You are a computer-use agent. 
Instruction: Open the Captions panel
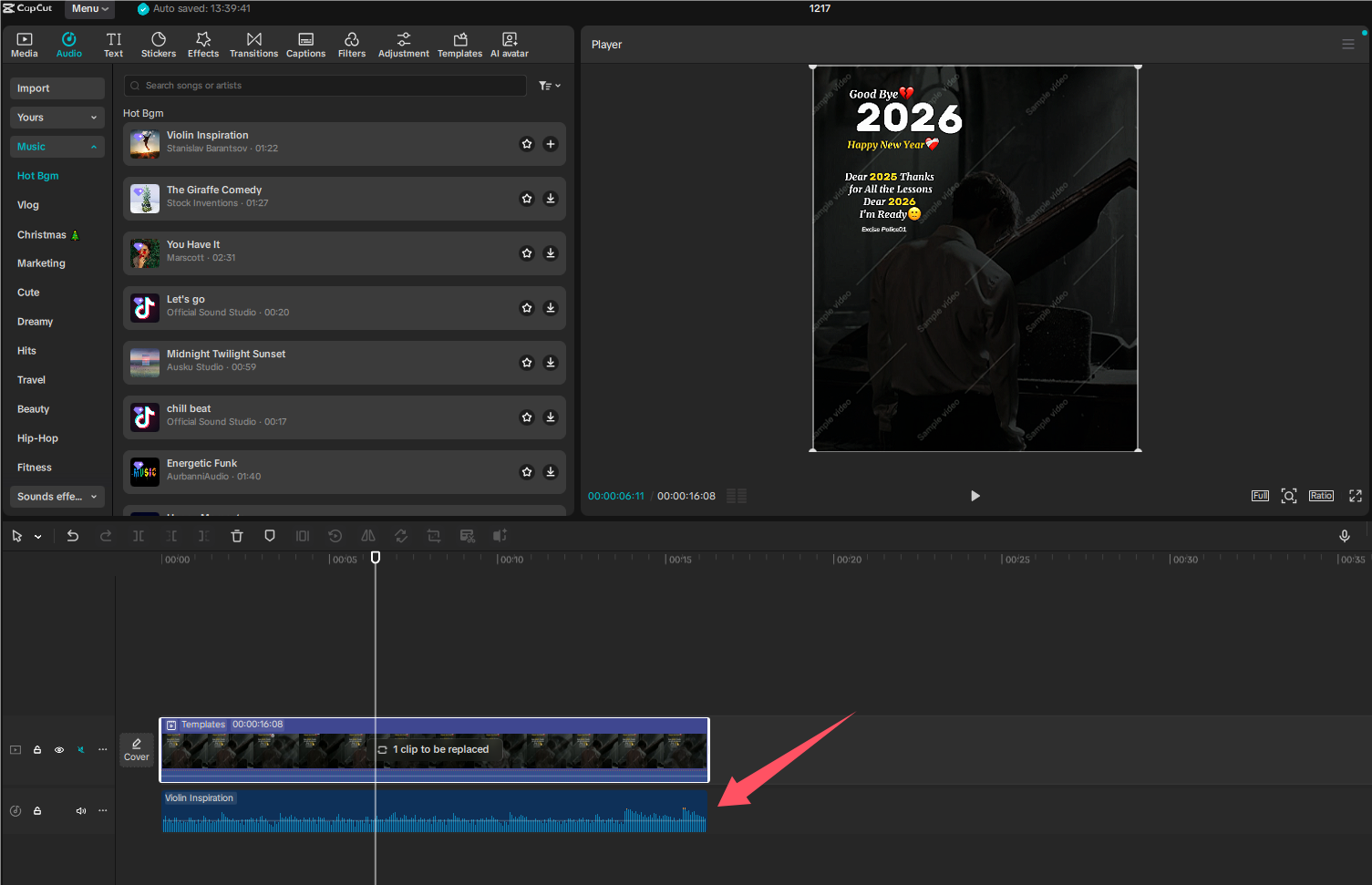[x=305, y=43]
